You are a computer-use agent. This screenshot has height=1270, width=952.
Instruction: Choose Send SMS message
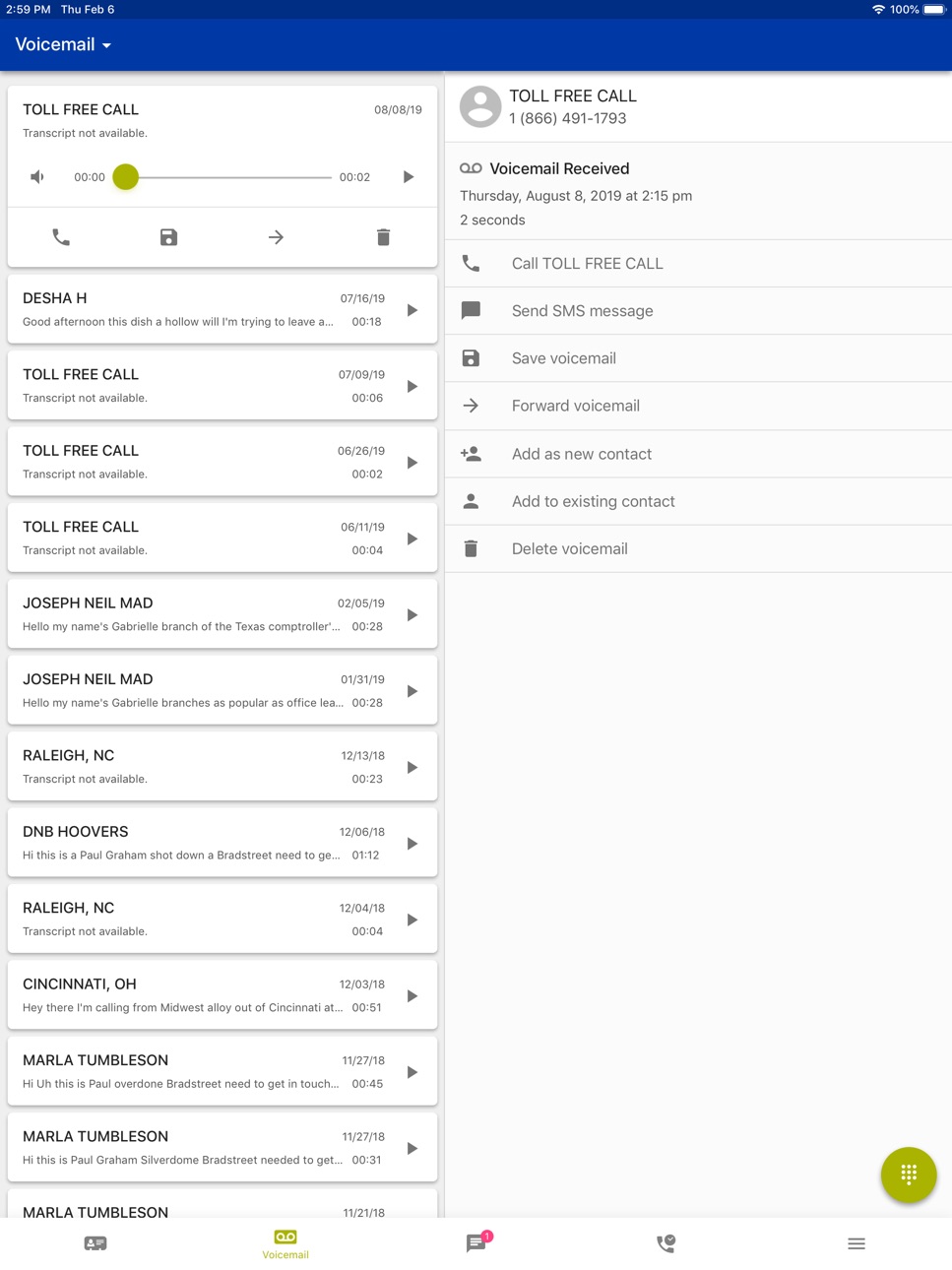point(698,311)
